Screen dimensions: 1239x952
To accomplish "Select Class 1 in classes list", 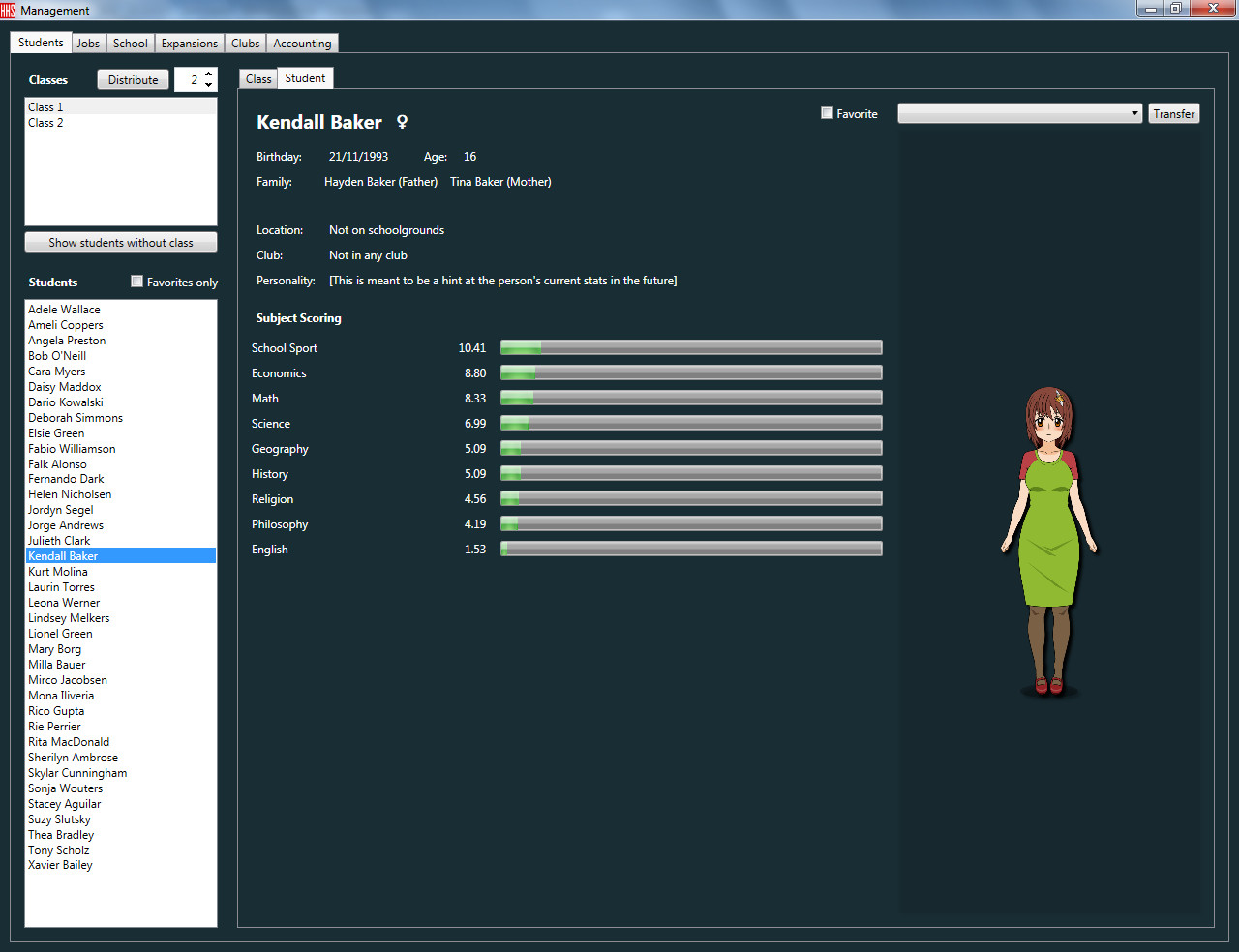I will (121, 106).
